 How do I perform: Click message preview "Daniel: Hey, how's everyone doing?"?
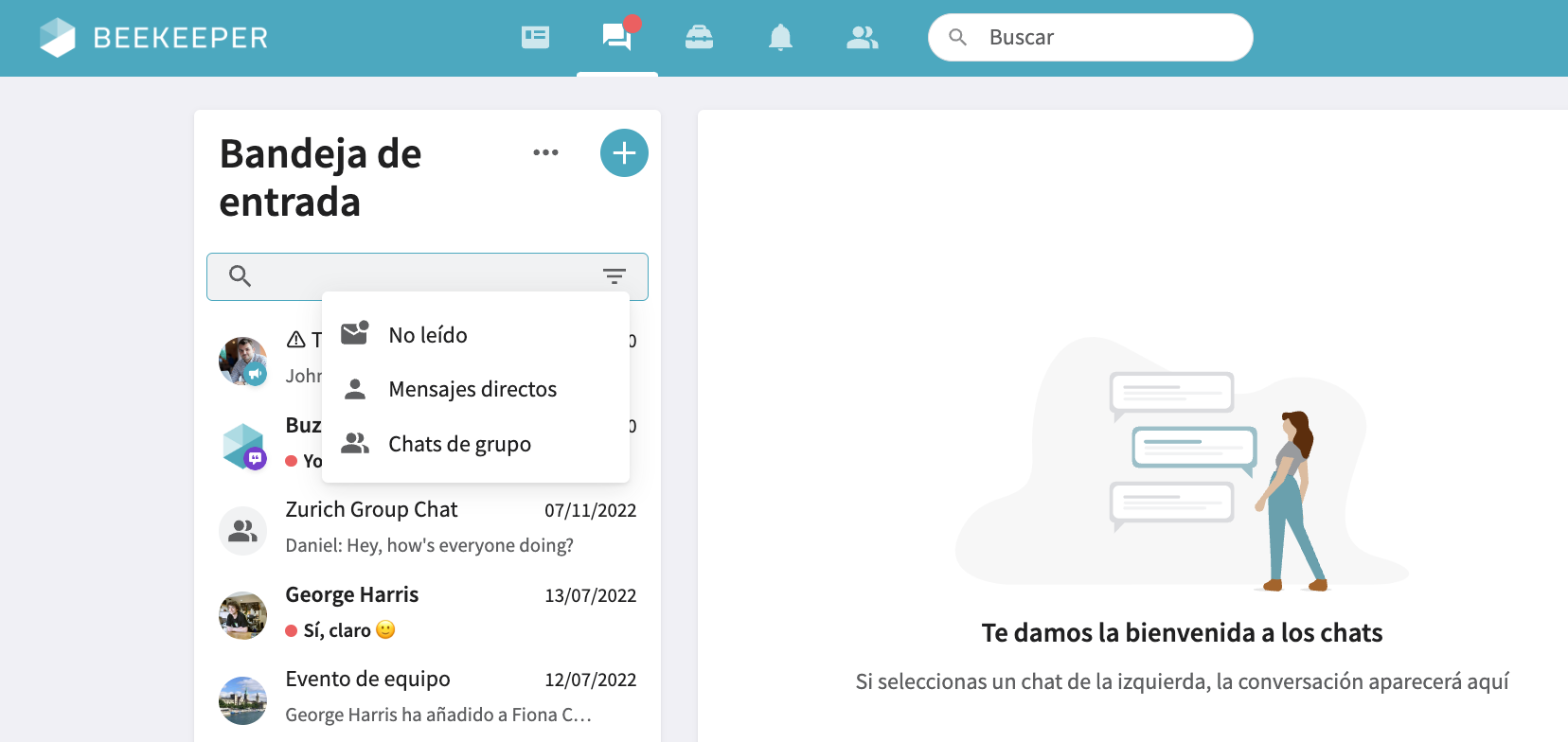[429, 545]
